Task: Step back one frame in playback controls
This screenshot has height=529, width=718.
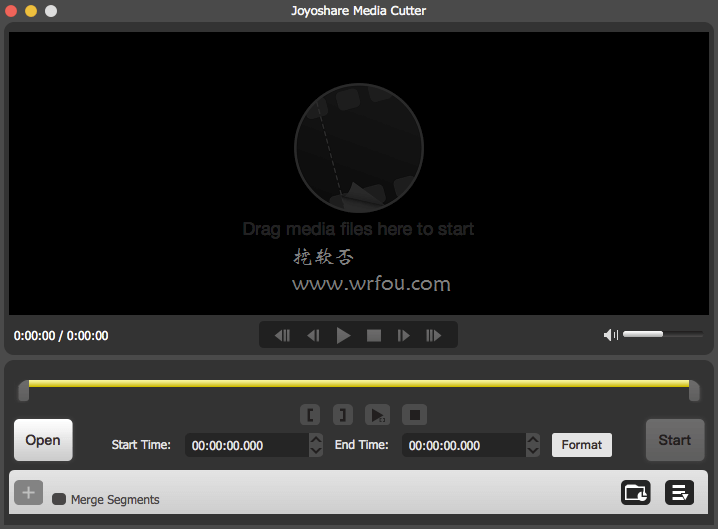Action: tap(314, 336)
